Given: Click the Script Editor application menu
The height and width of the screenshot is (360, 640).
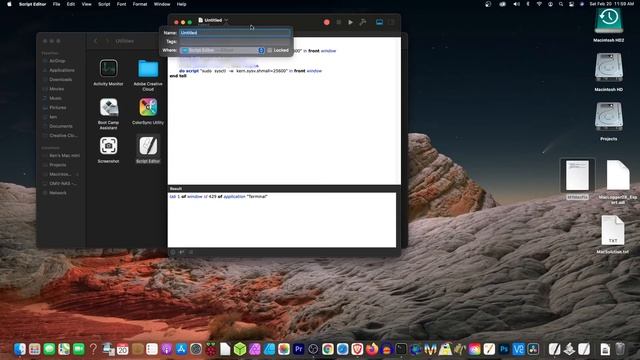Looking at the screenshot, I should [32, 4].
